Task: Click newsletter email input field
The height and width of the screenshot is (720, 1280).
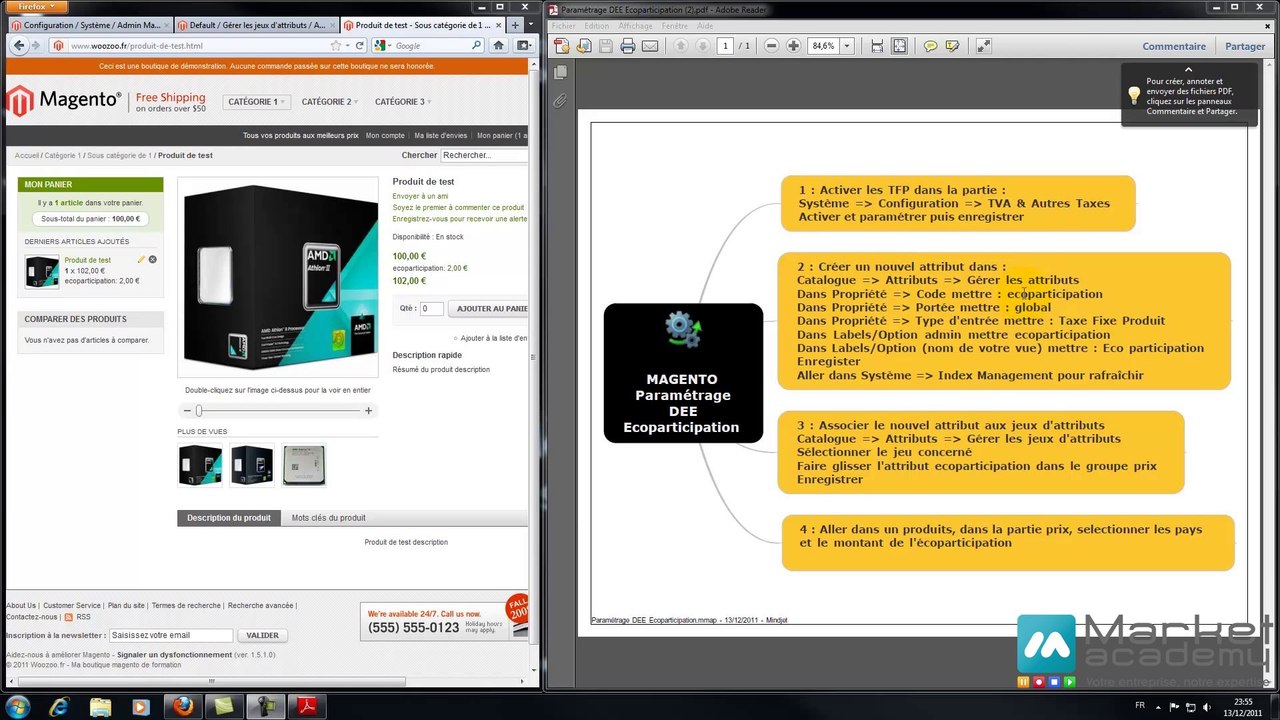Action: pos(171,635)
